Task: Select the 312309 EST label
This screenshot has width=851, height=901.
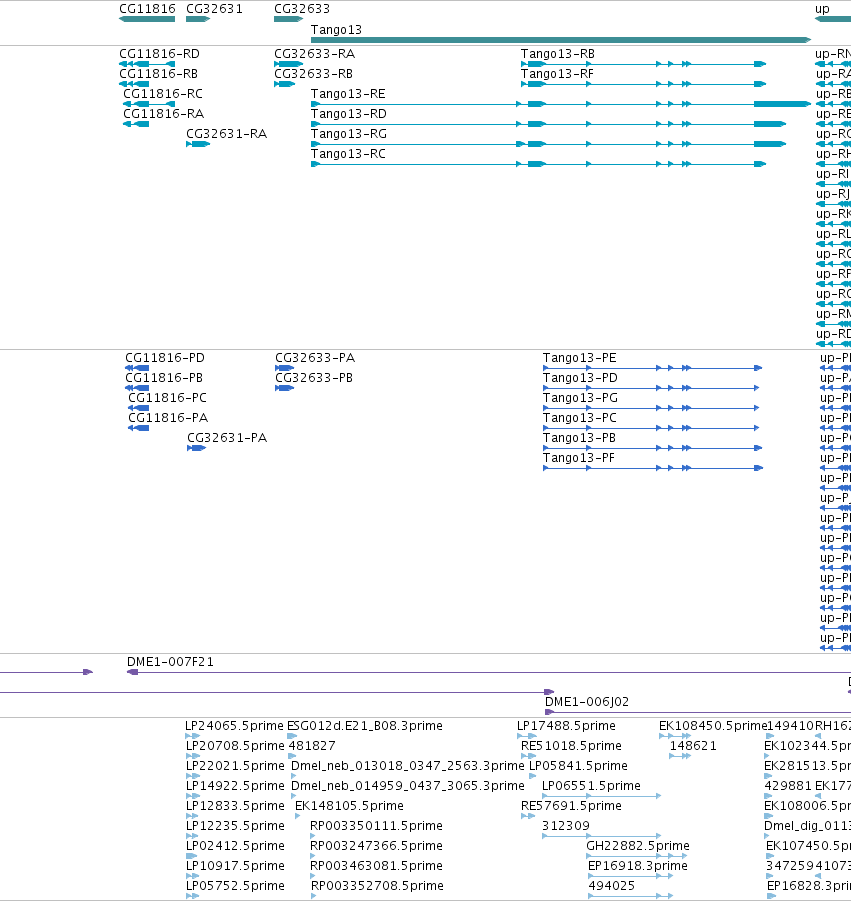Action: [565, 826]
